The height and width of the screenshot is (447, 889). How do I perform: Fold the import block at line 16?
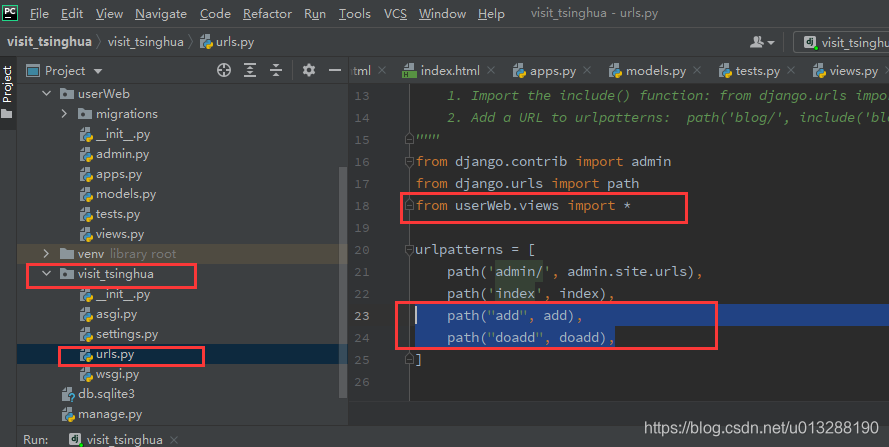click(409, 162)
